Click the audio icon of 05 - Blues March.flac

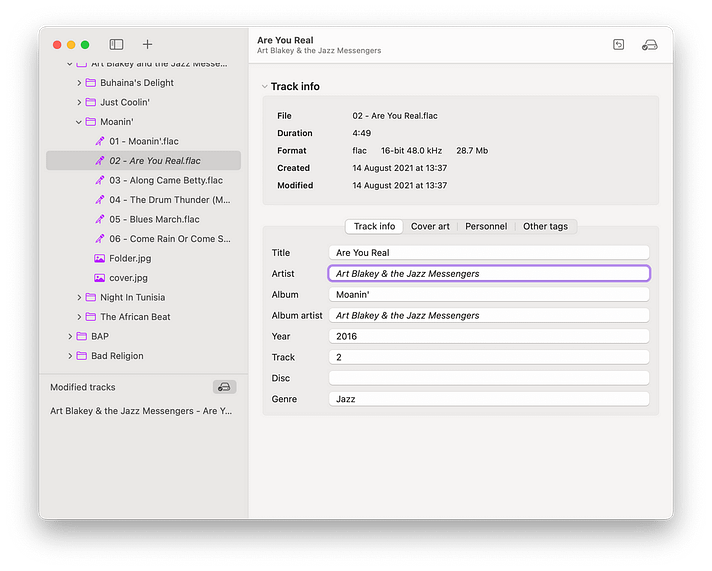coord(99,219)
